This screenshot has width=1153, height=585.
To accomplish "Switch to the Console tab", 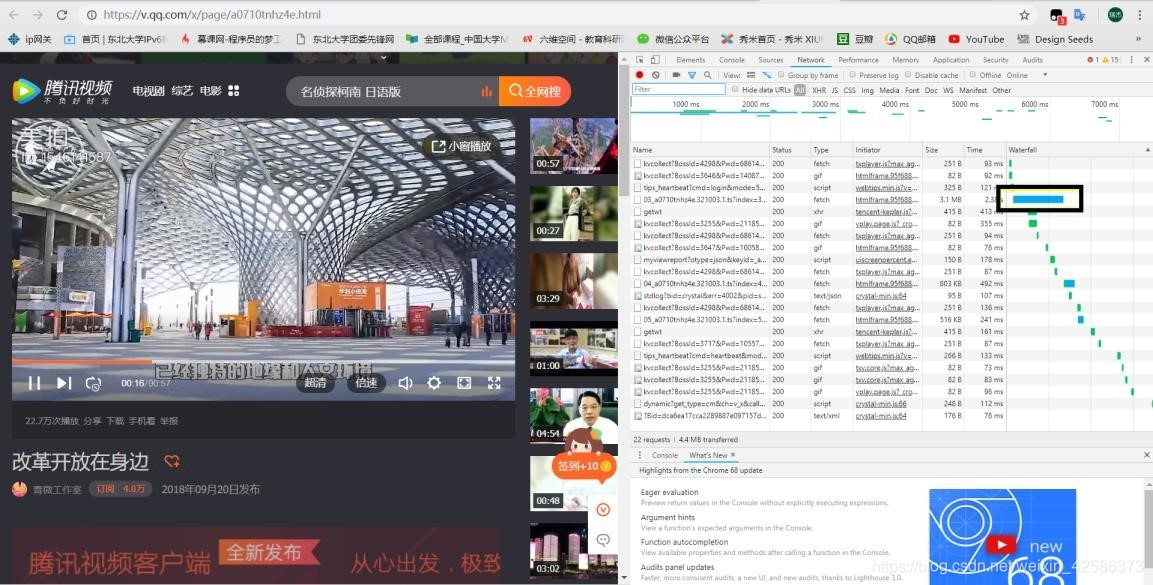I will (x=732, y=60).
